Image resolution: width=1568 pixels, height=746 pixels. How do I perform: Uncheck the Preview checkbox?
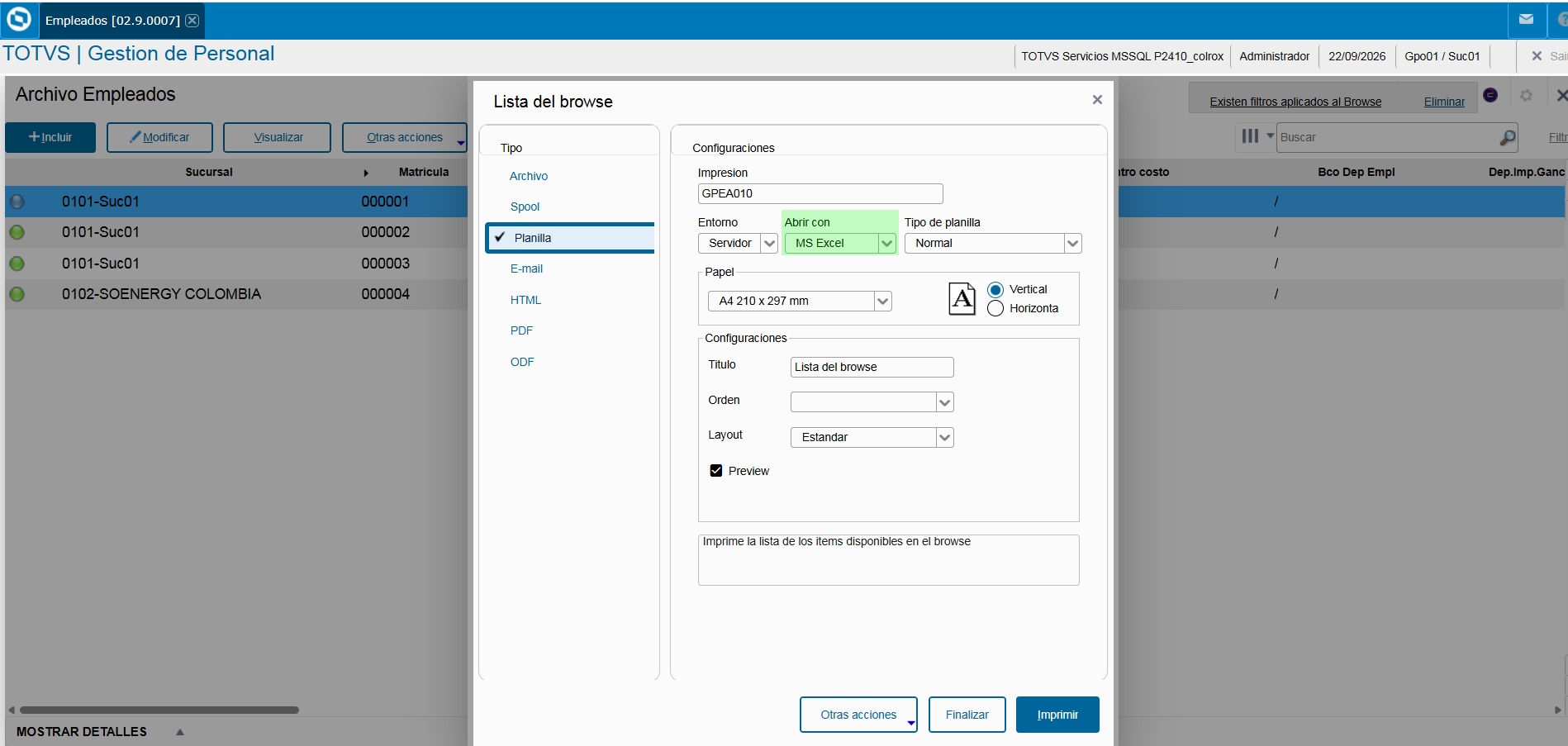pyautogui.click(x=716, y=471)
